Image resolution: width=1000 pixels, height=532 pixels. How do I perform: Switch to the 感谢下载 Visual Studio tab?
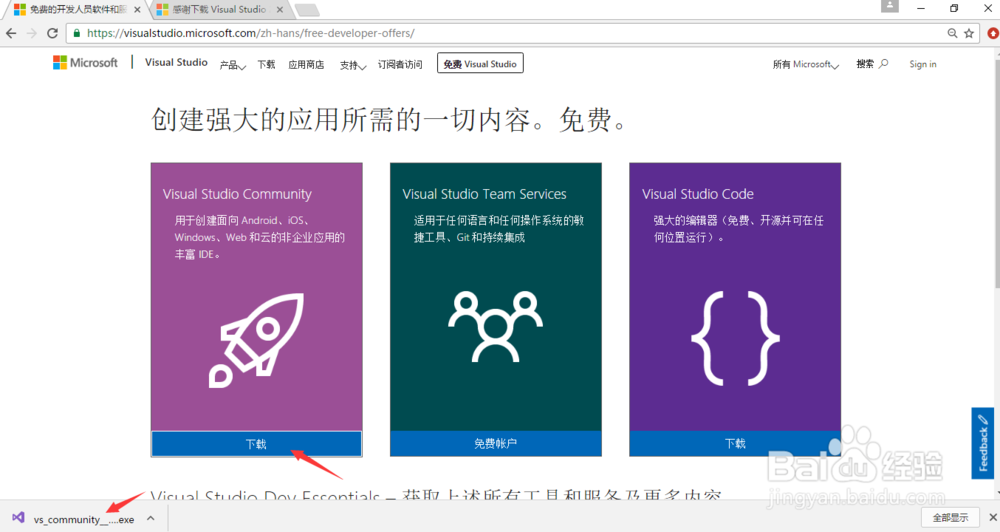coord(222,10)
